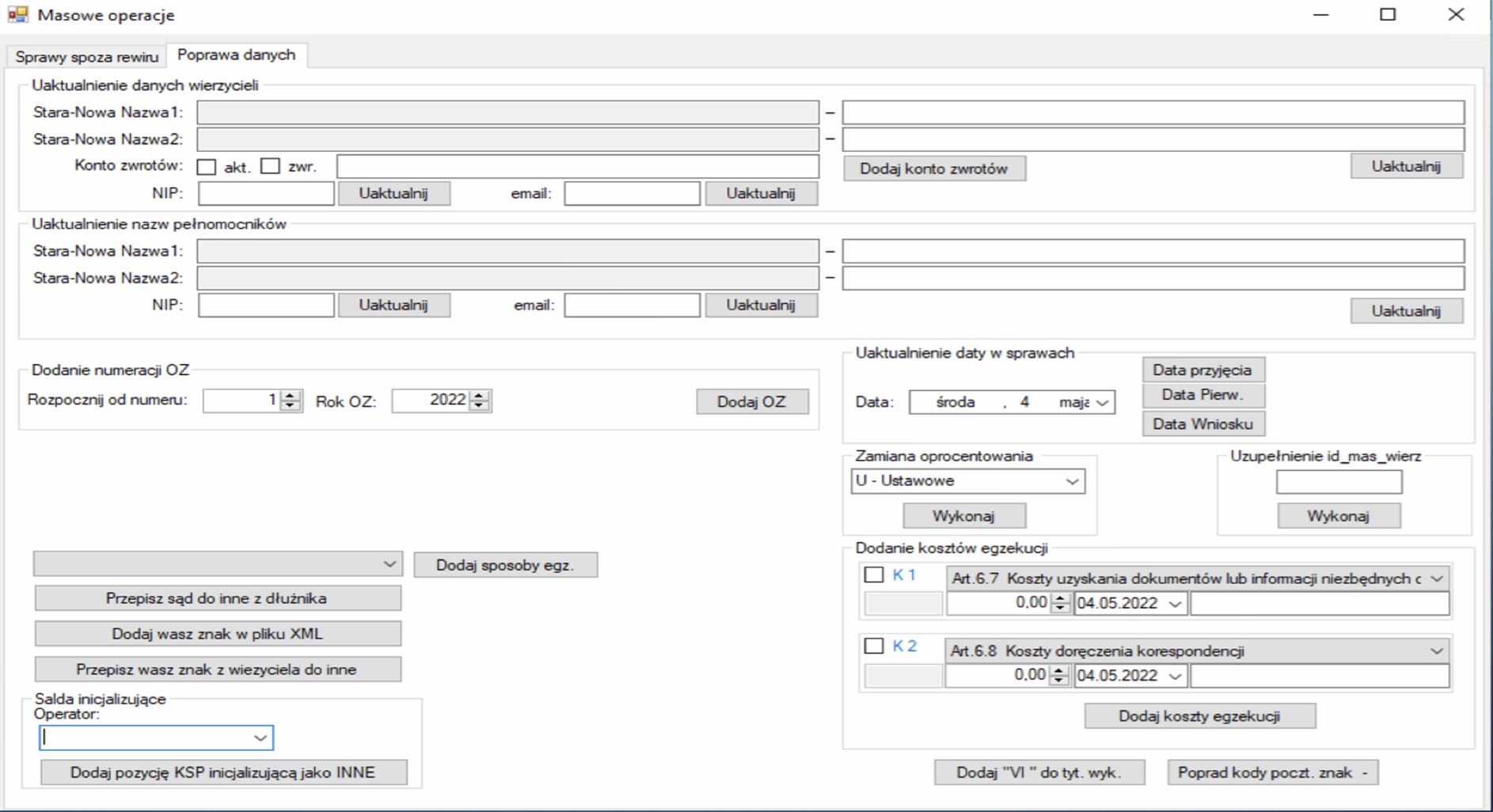
Task: Click the Data przyjęcia button
Action: pyautogui.click(x=1202, y=370)
